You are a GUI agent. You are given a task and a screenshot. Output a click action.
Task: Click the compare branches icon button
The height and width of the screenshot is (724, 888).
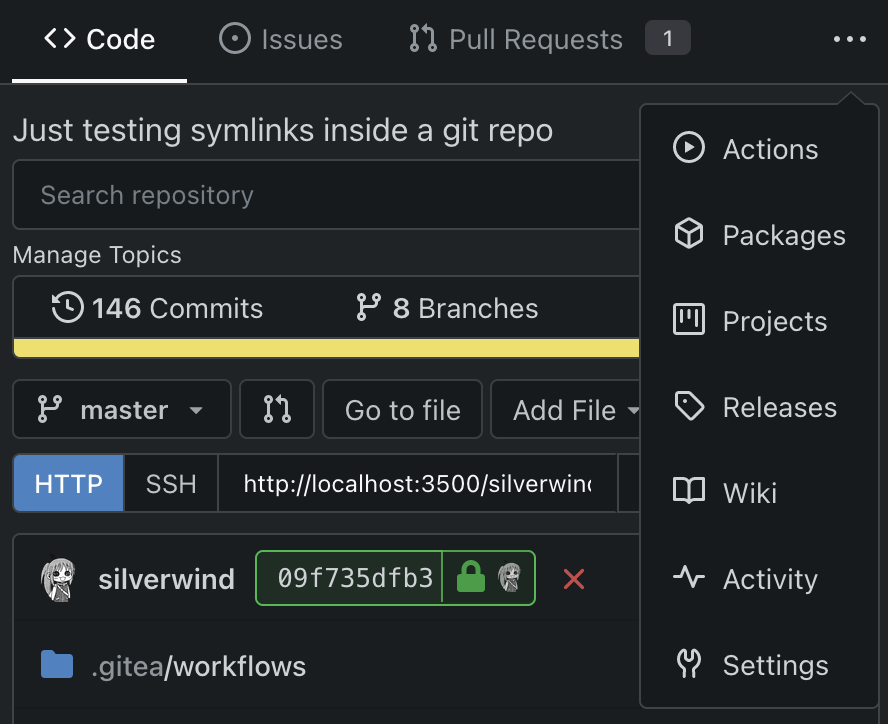point(277,410)
